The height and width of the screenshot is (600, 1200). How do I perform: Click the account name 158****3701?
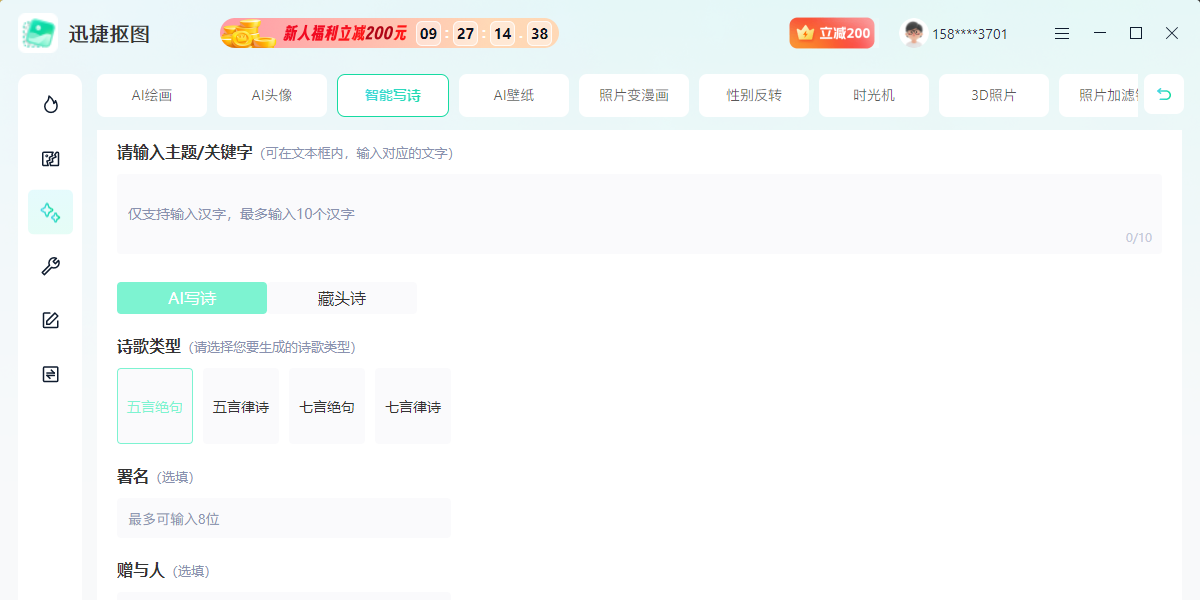970,34
